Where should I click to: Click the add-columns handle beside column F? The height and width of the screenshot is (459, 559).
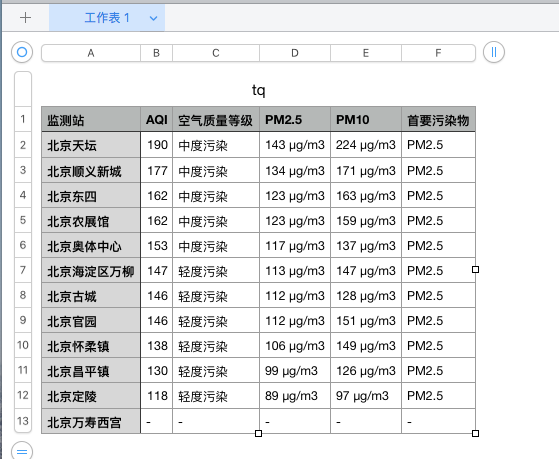point(494,52)
